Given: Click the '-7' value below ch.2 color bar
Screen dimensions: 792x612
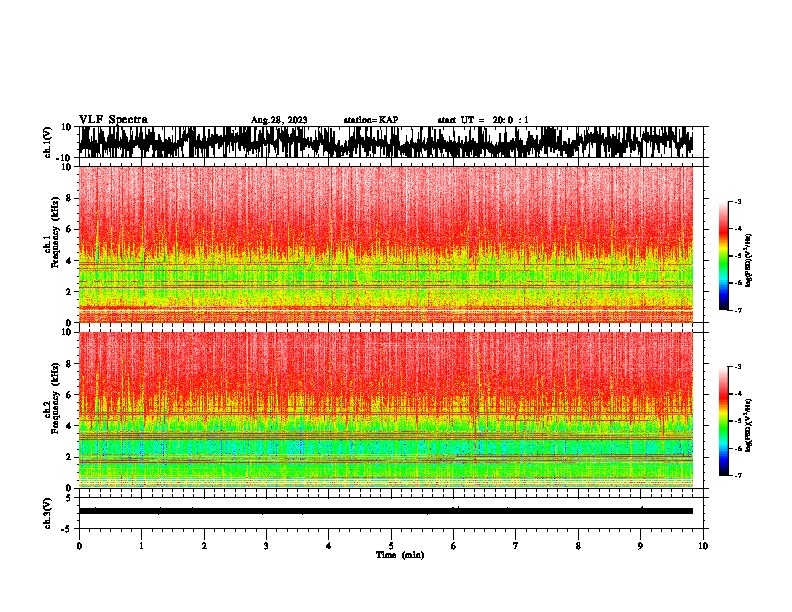Looking at the screenshot, I should [737, 475].
